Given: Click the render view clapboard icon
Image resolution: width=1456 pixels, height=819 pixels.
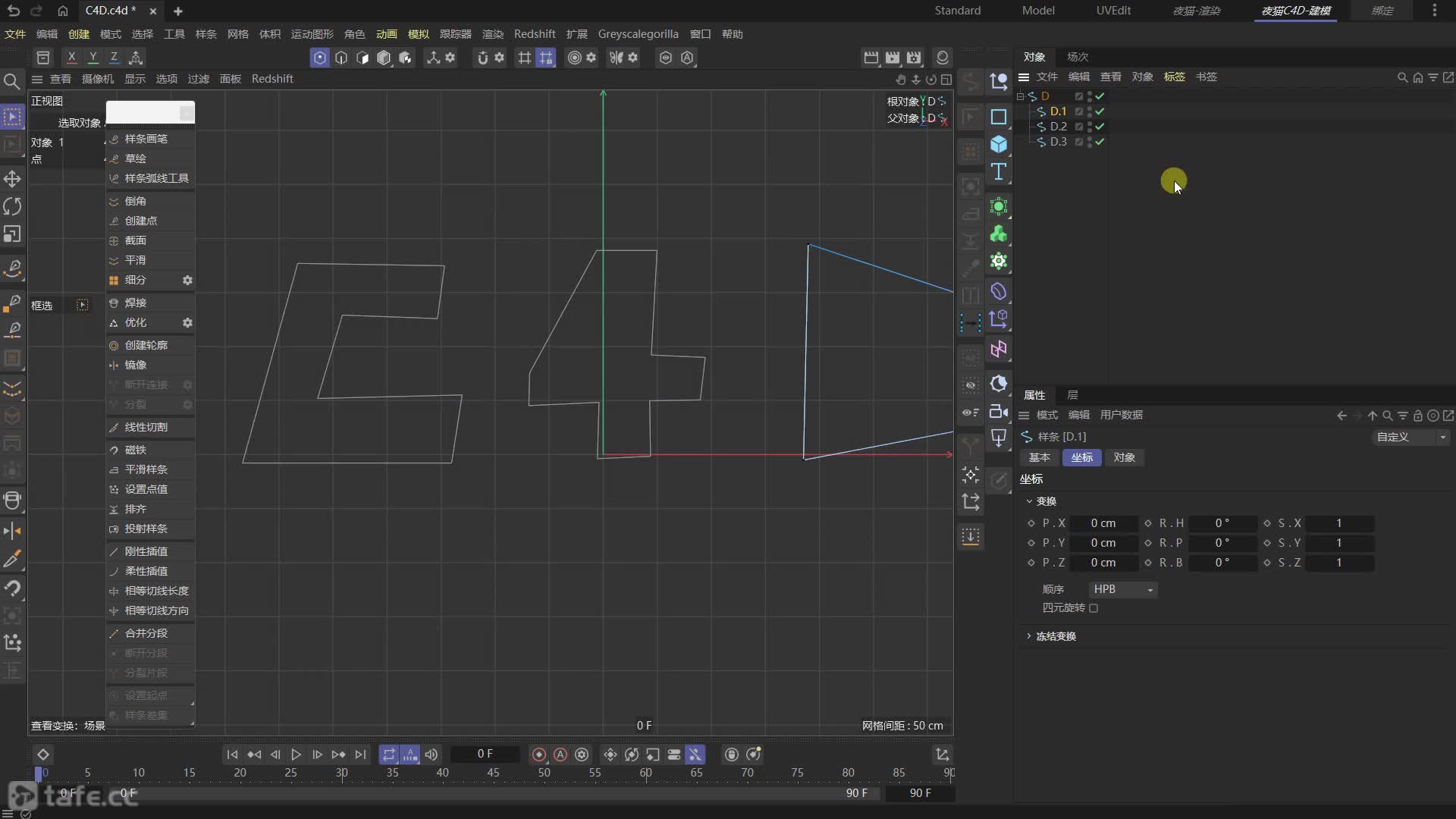Looking at the screenshot, I should point(871,58).
